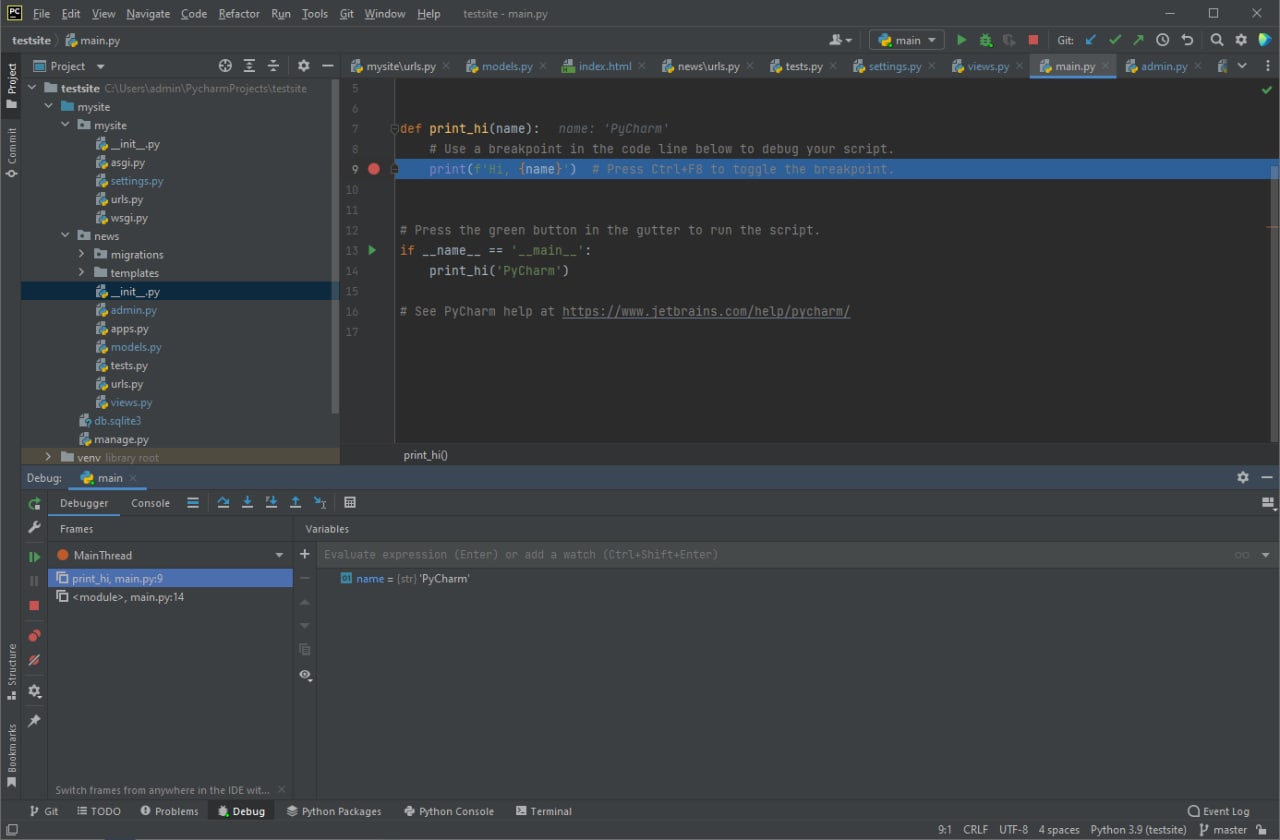Click the Evaluate expression input field
The height and width of the screenshot is (840, 1280).
point(775,554)
